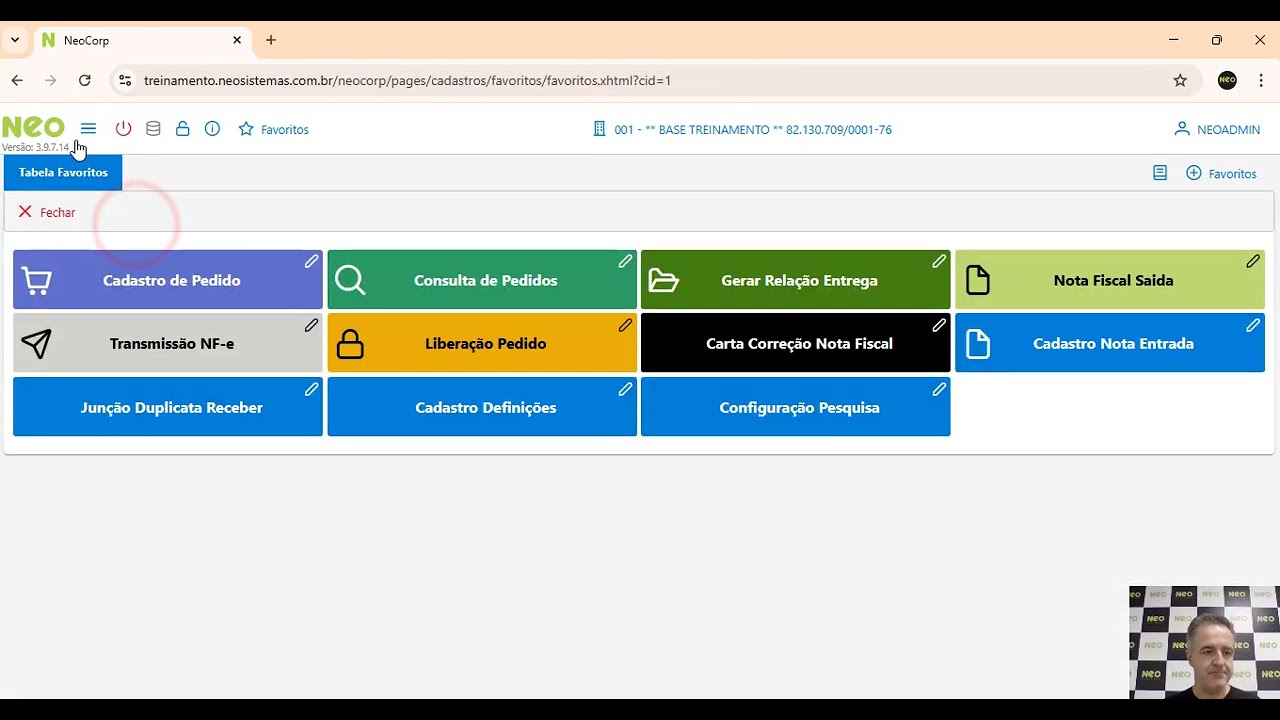The height and width of the screenshot is (720, 1280).
Task: Reload the page in browser
Action: 85,80
